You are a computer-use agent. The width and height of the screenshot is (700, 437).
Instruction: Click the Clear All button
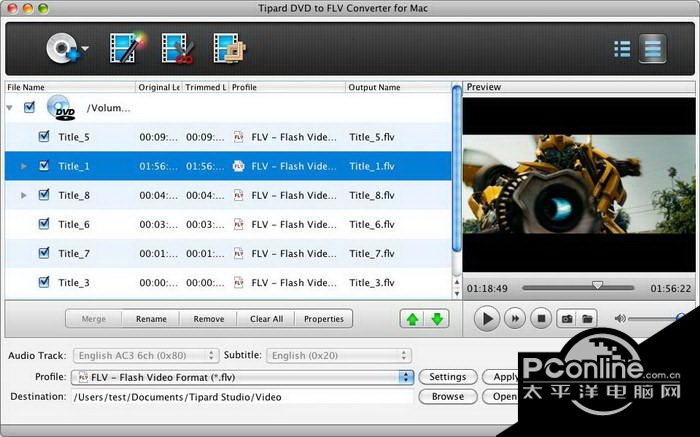(266, 319)
